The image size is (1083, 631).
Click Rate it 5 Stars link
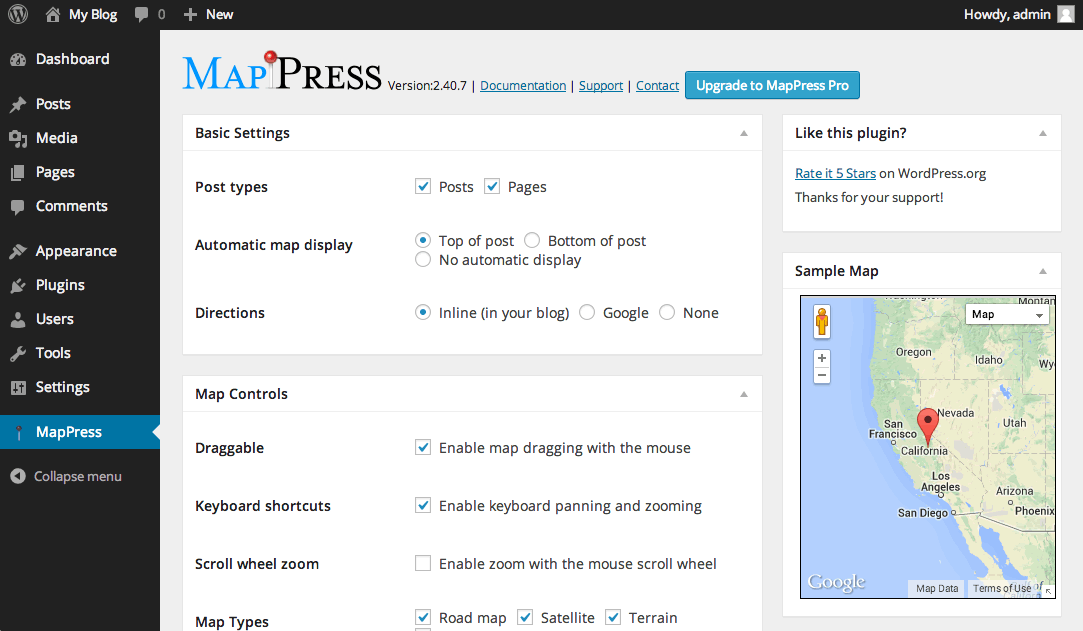coord(835,173)
